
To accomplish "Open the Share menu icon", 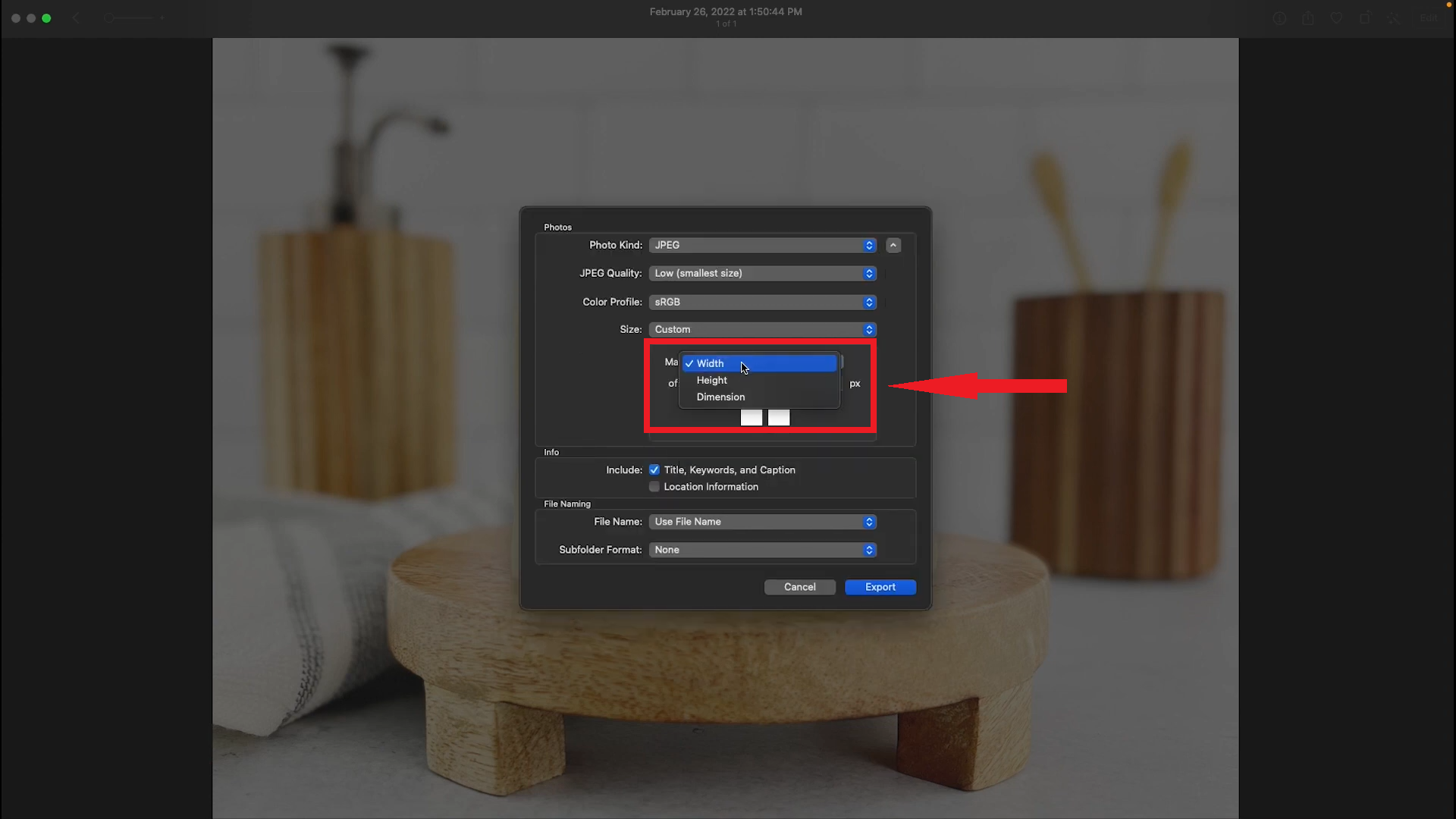I will pyautogui.click(x=1308, y=18).
